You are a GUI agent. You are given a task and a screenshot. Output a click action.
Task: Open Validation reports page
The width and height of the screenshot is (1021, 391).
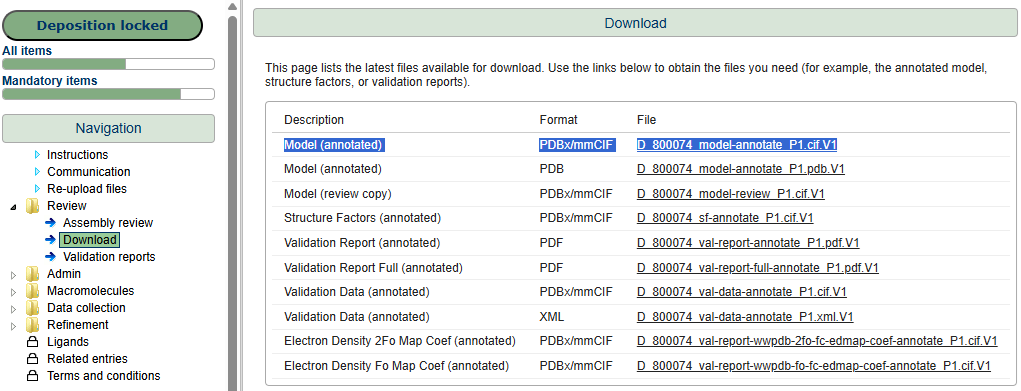click(x=109, y=257)
